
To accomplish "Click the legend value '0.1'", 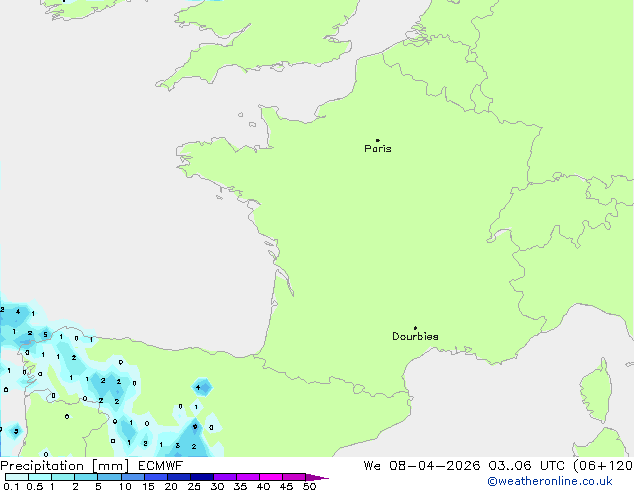I will click(x=11, y=486).
